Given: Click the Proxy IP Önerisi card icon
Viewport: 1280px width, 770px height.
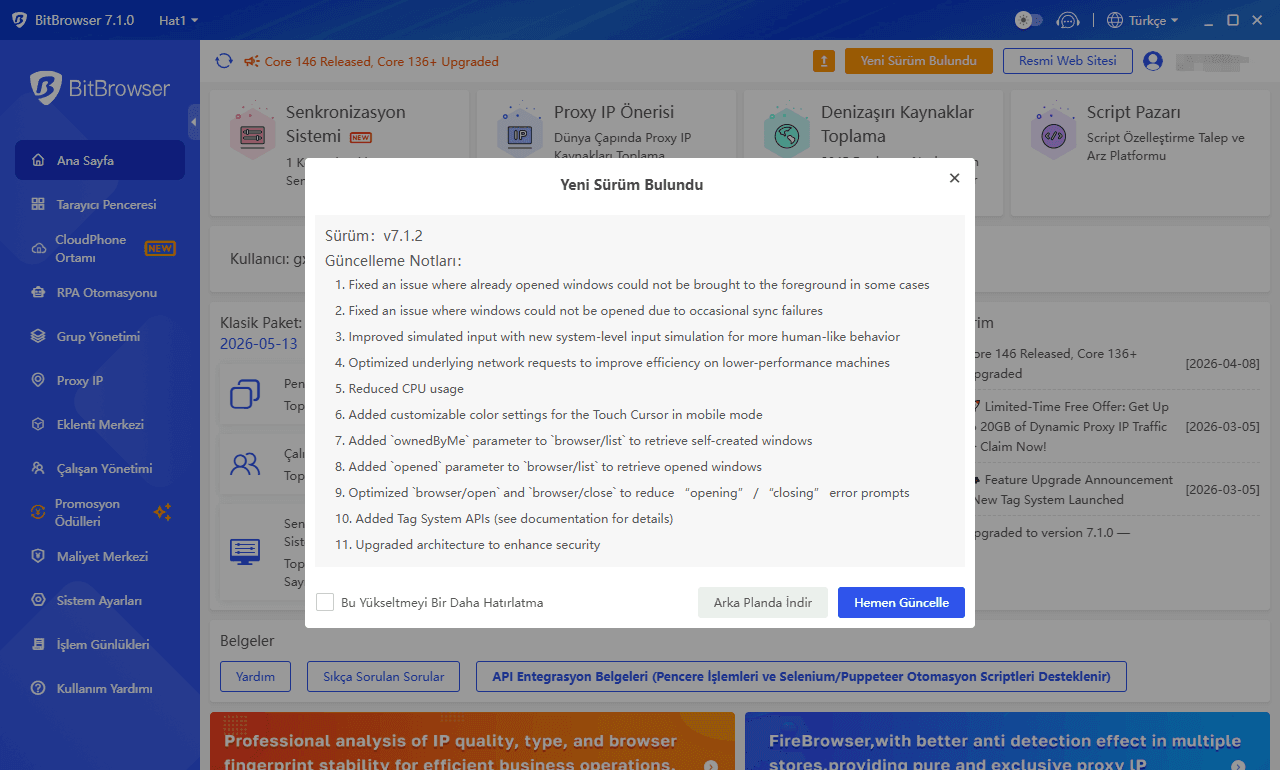Looking at the screenshot, I should (520, 133).
